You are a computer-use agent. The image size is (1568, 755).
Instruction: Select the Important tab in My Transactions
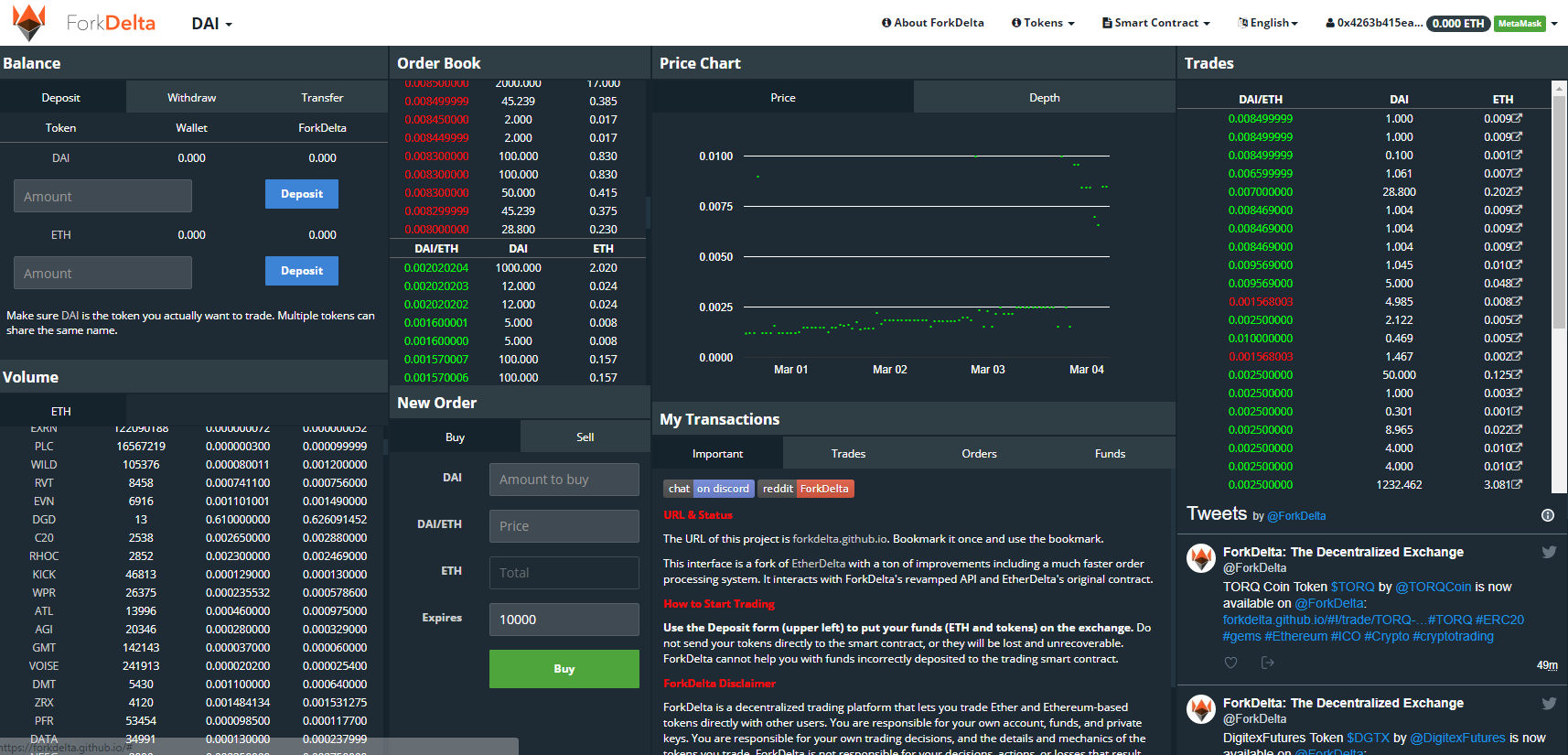click(717, 453)
